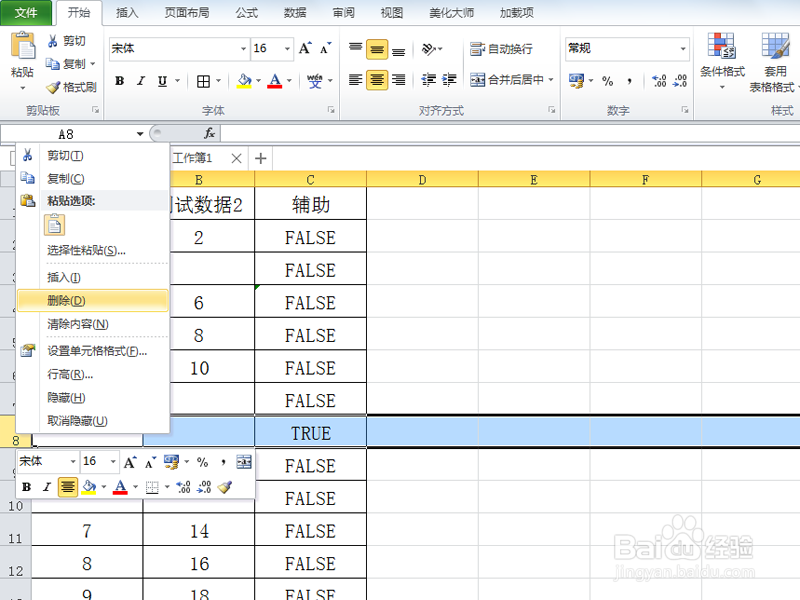
Task: Switch to 公式 ribbon tab
Action: coord(246,13)
